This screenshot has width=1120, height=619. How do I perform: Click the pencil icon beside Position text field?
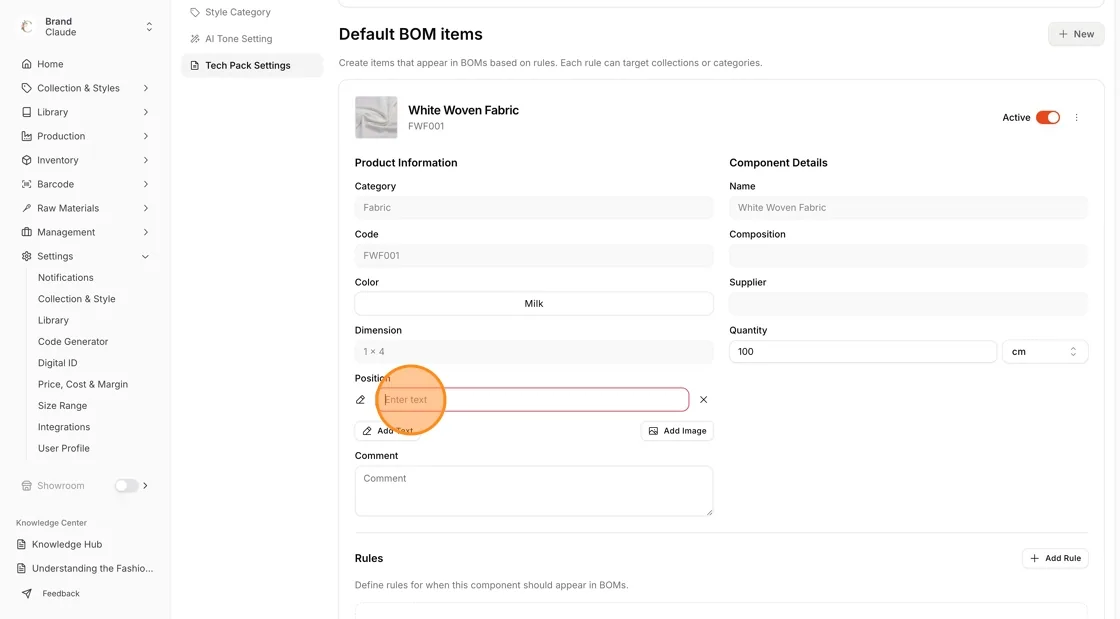pos(360,400)
